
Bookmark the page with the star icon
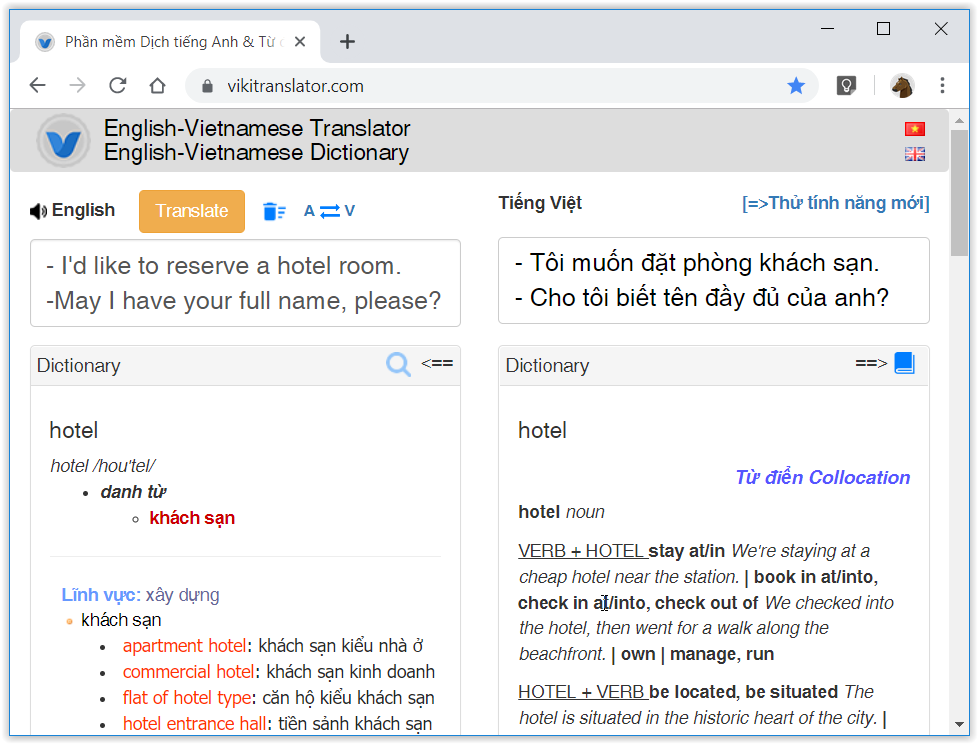[796, 85]
